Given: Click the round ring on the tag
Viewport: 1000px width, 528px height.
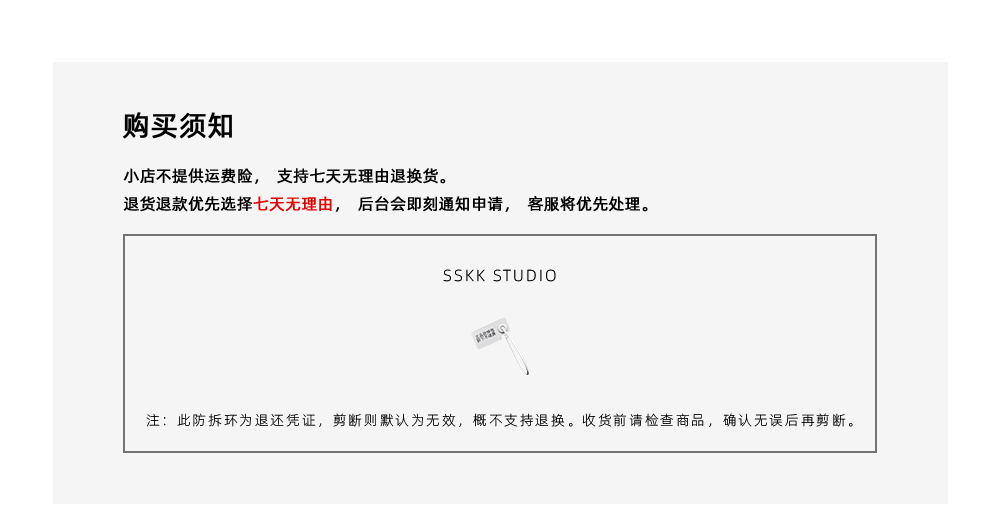Looking at the screenshot, I should pyautogui.click(x=503, y=328).
